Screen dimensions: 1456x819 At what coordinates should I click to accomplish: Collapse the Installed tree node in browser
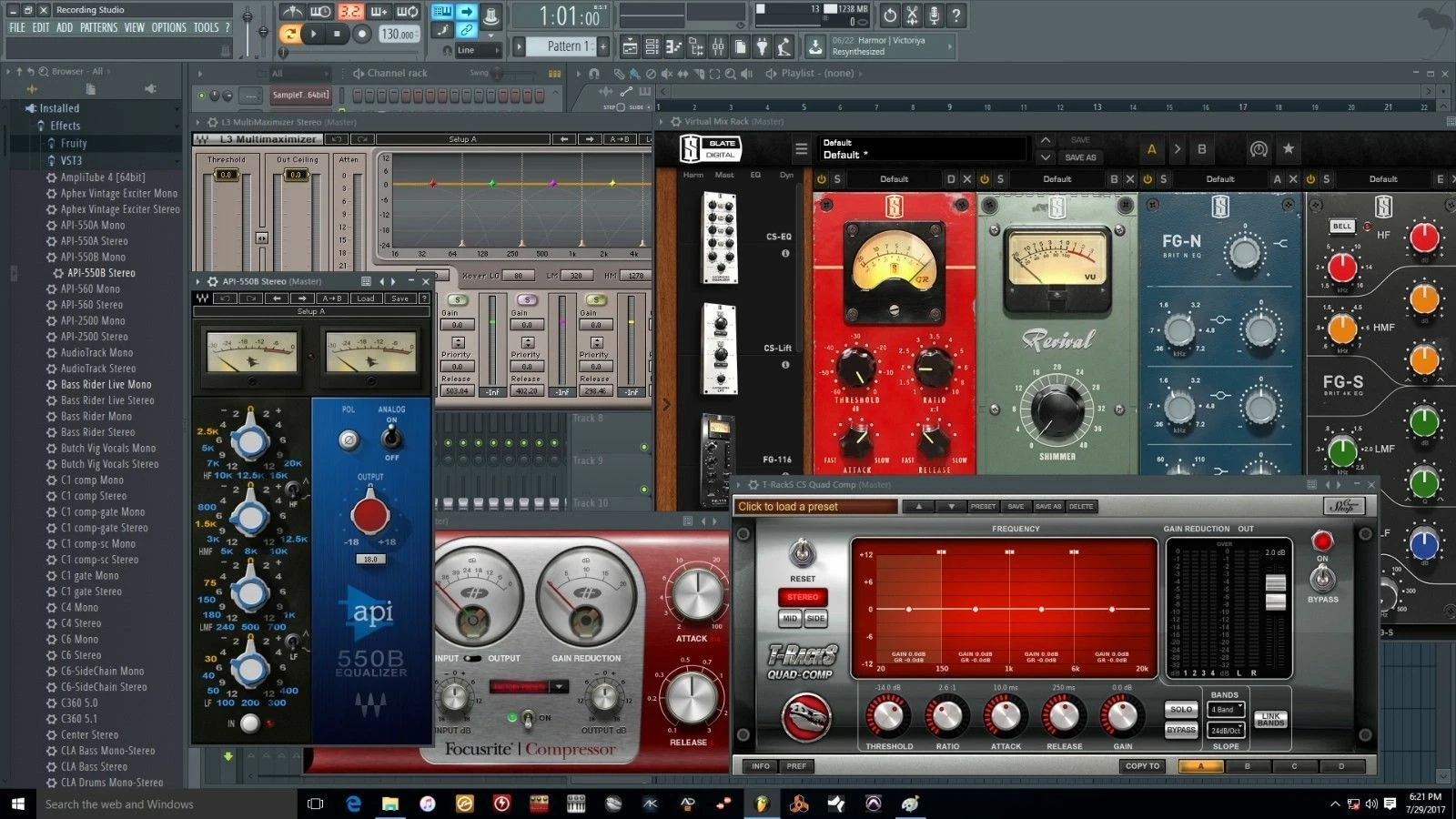point(30,107)
